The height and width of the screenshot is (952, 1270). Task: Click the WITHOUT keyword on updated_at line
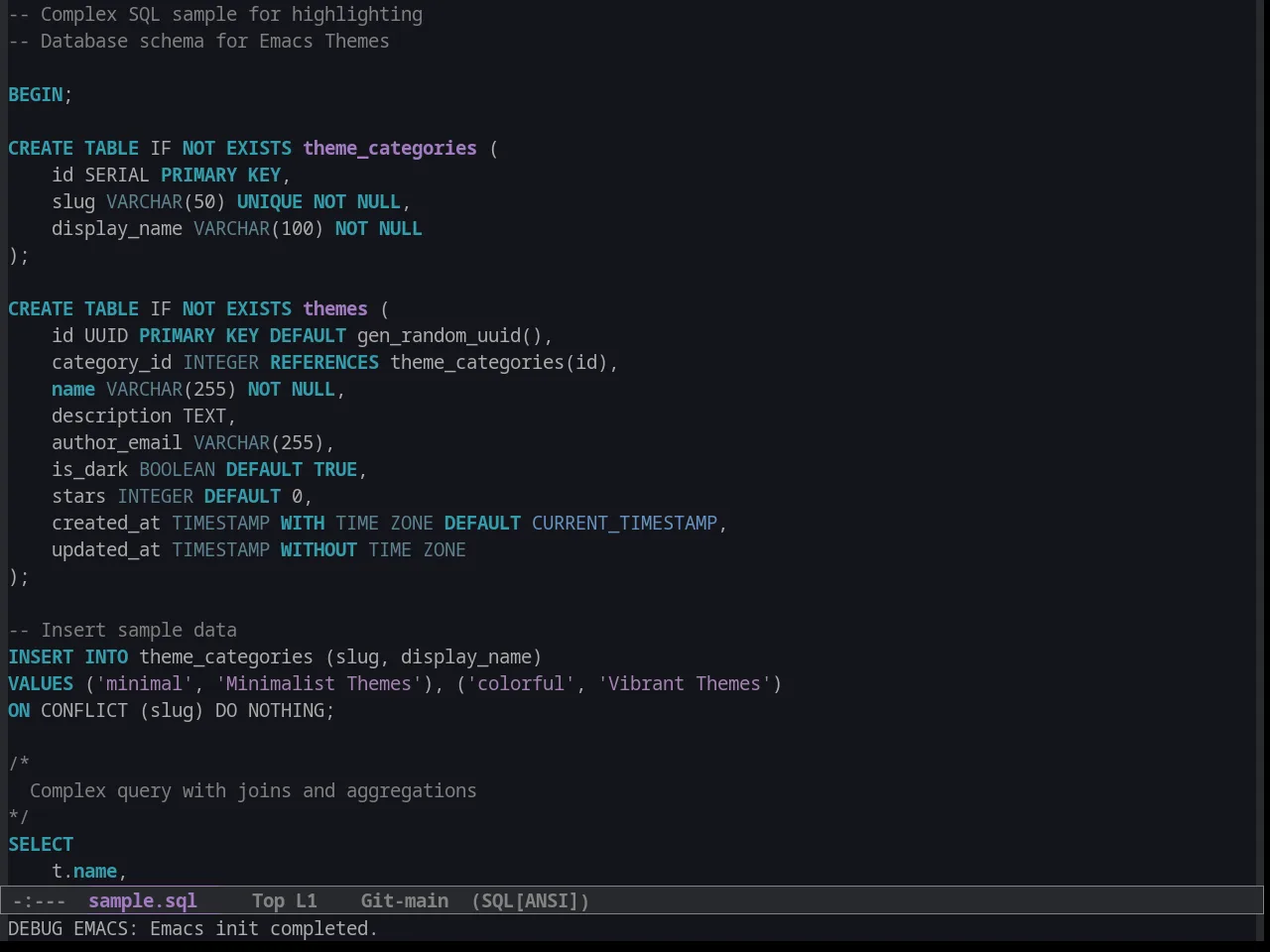(x=318, y=549)
